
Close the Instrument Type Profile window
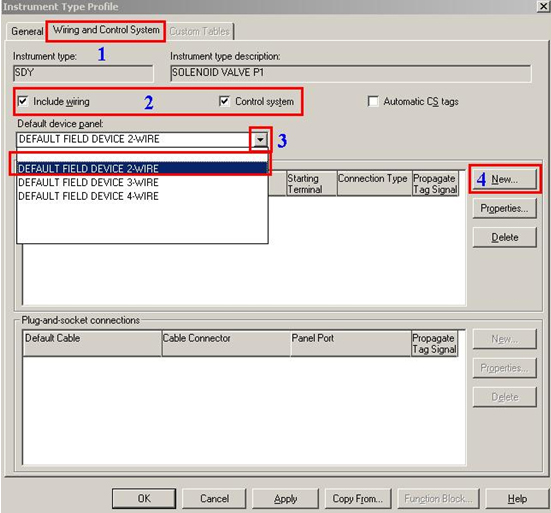click(543, 6)
